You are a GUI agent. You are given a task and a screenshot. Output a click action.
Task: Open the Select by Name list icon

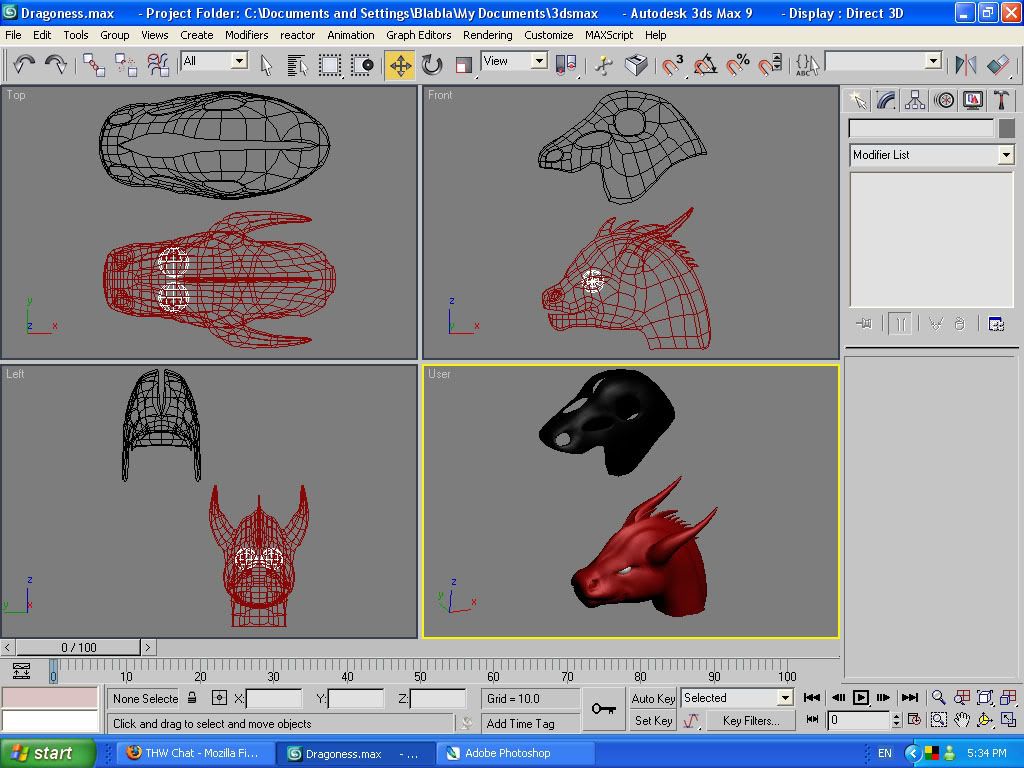point(297,65)
